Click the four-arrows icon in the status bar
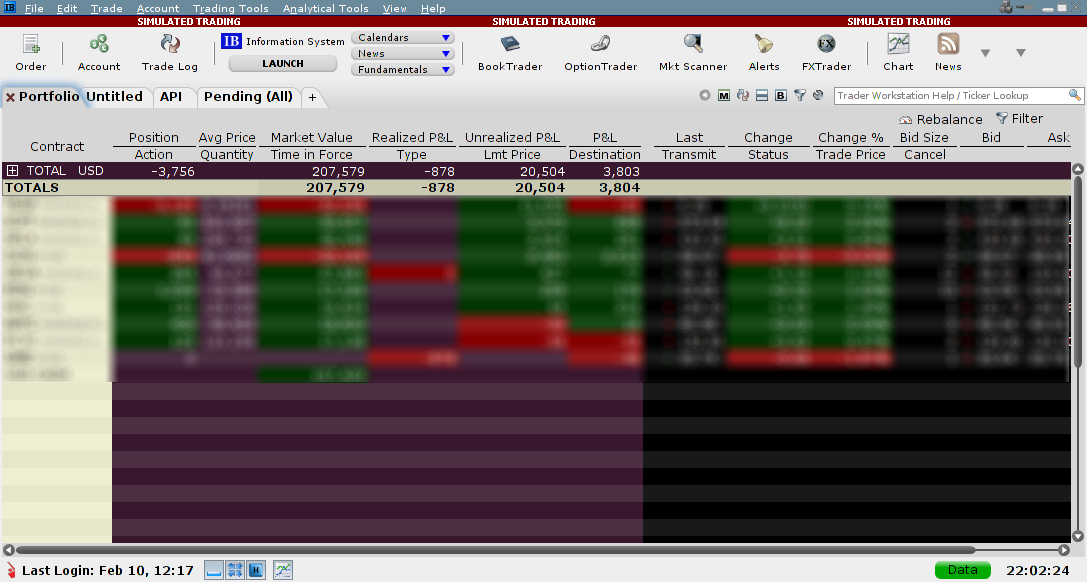This screenshot has width=1087, height=582. click(x=235, y=570)
